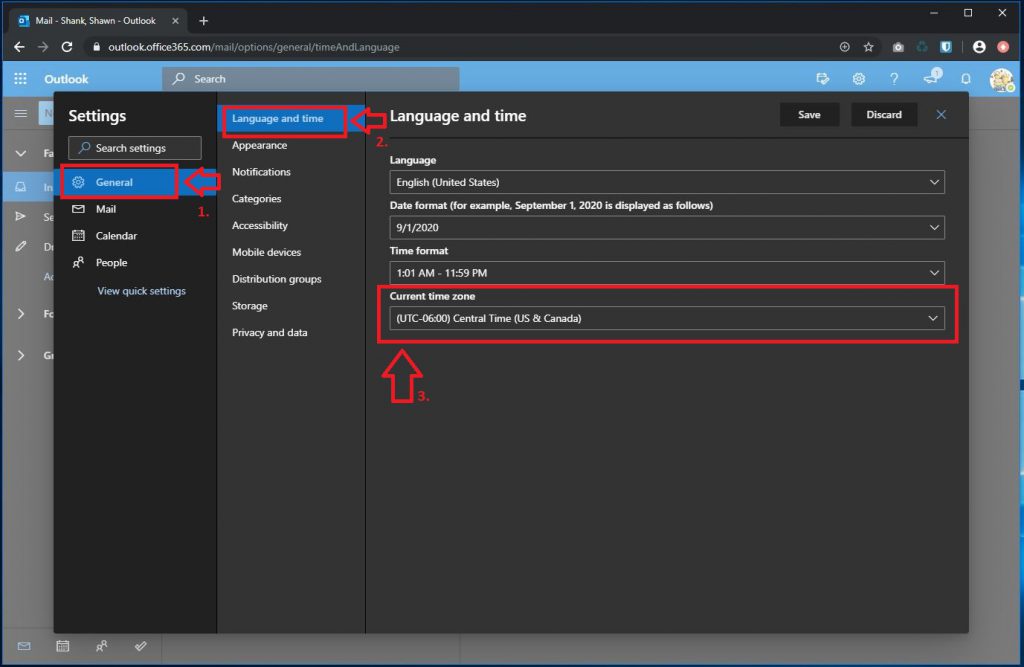Image resolution: width=1024 pixels, height=667 pixels.
Task: Click the Outlook brand title
Action: pyautogui.click(x=66, y=79)
